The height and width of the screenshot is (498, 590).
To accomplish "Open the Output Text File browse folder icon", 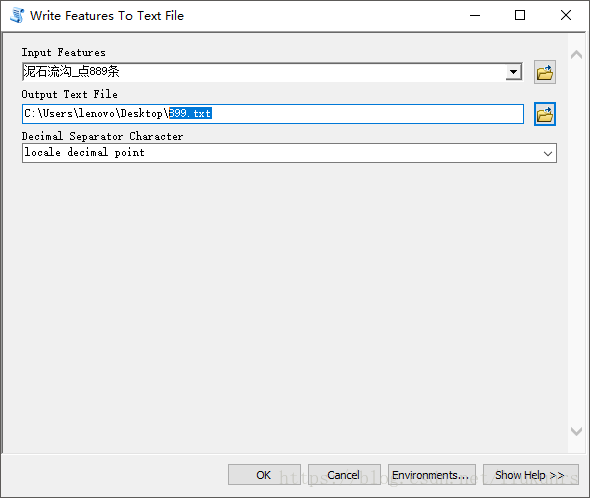I will click(x=544, y=114).
